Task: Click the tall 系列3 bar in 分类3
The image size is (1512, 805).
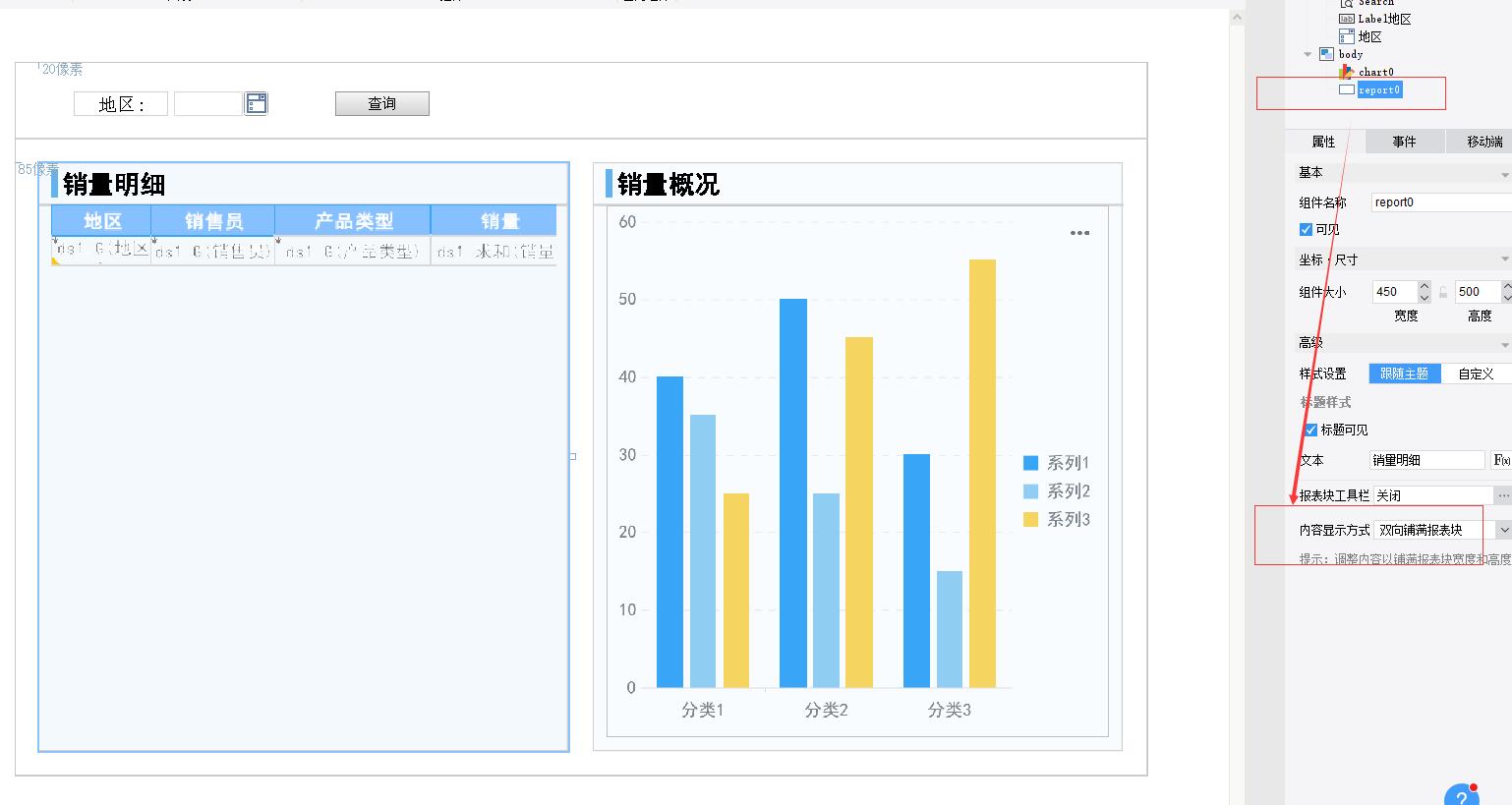Action: coord(982,473)
